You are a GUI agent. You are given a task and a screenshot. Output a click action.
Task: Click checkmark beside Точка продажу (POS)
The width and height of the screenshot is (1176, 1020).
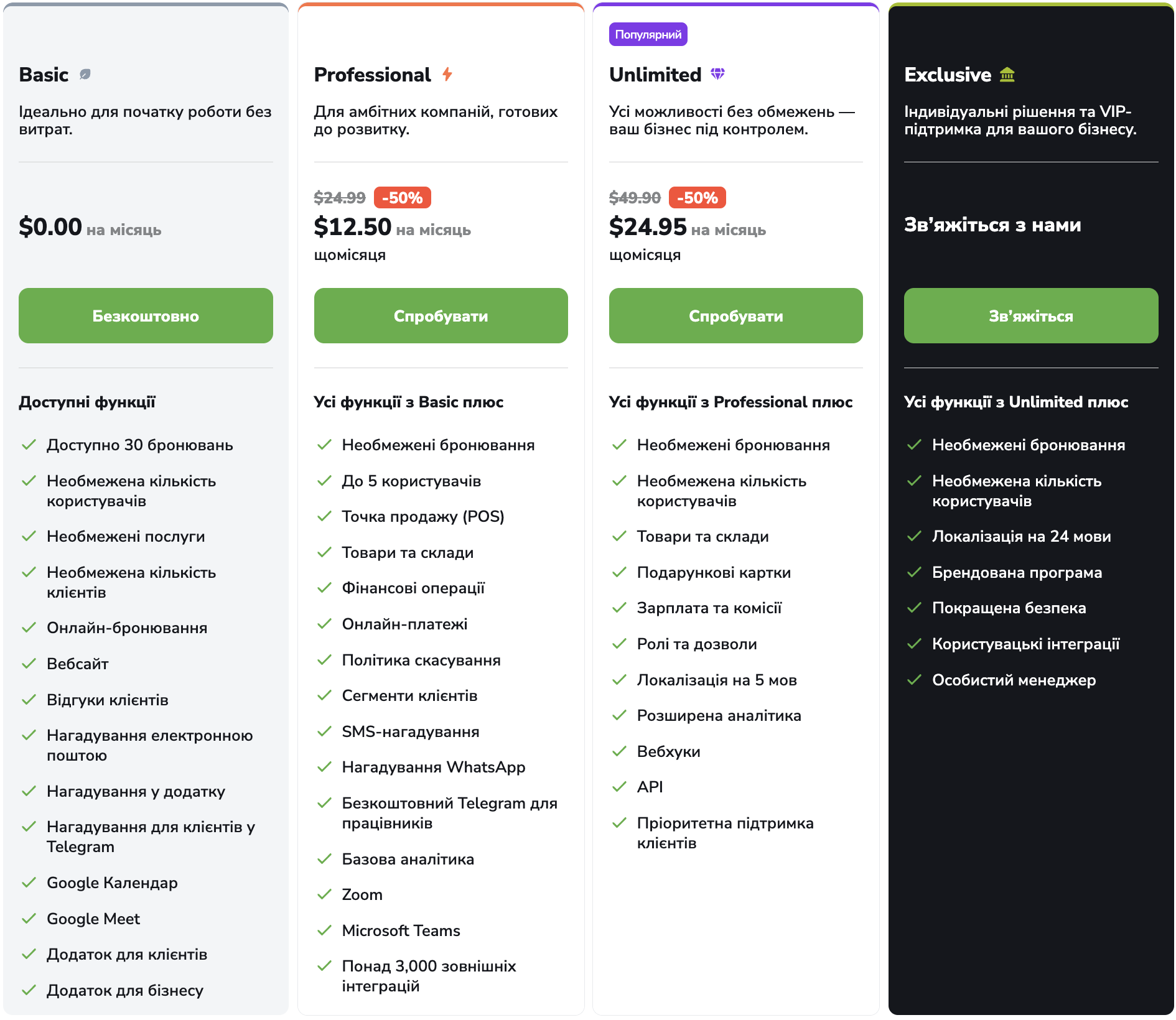coord(324,516)
